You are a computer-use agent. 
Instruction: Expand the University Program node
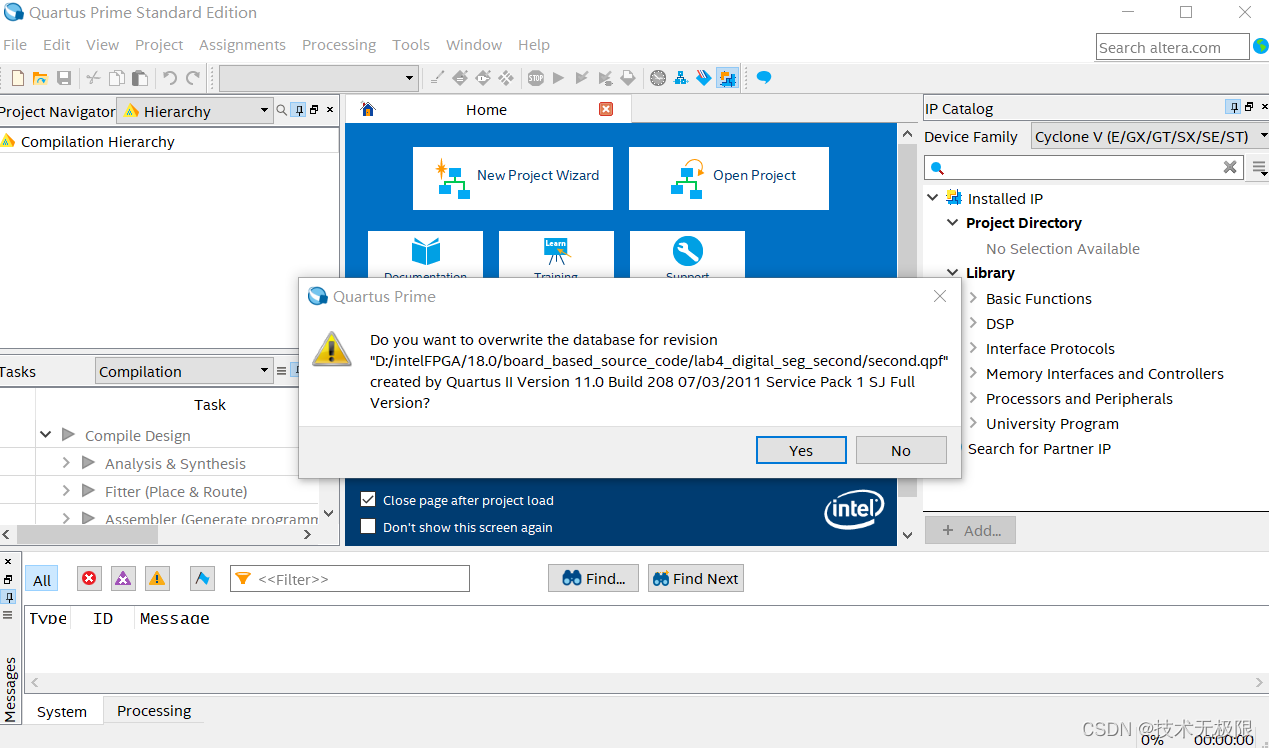(973, 423)
